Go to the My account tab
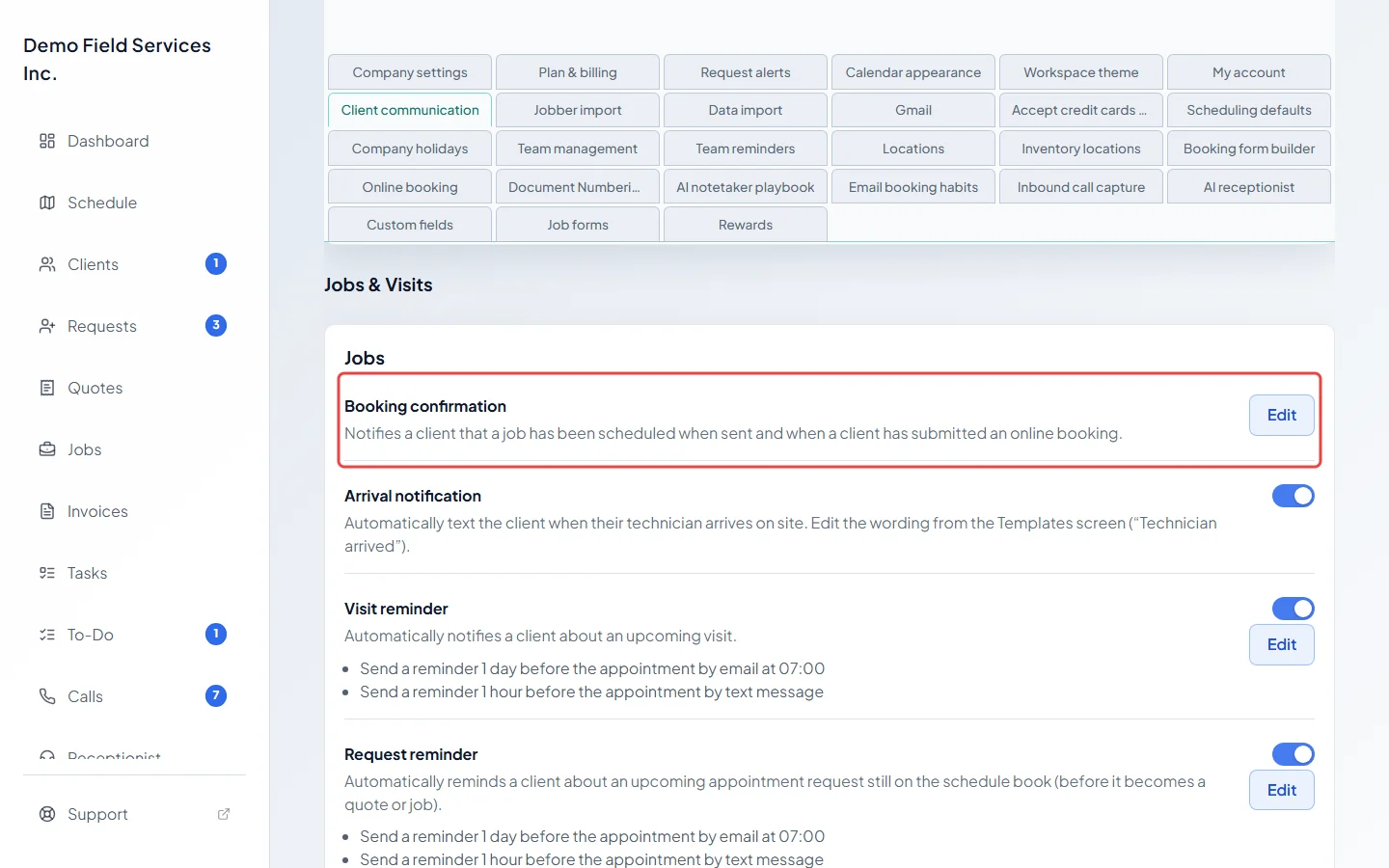The image size is (1389, 868). click(x=1249, y=72)
